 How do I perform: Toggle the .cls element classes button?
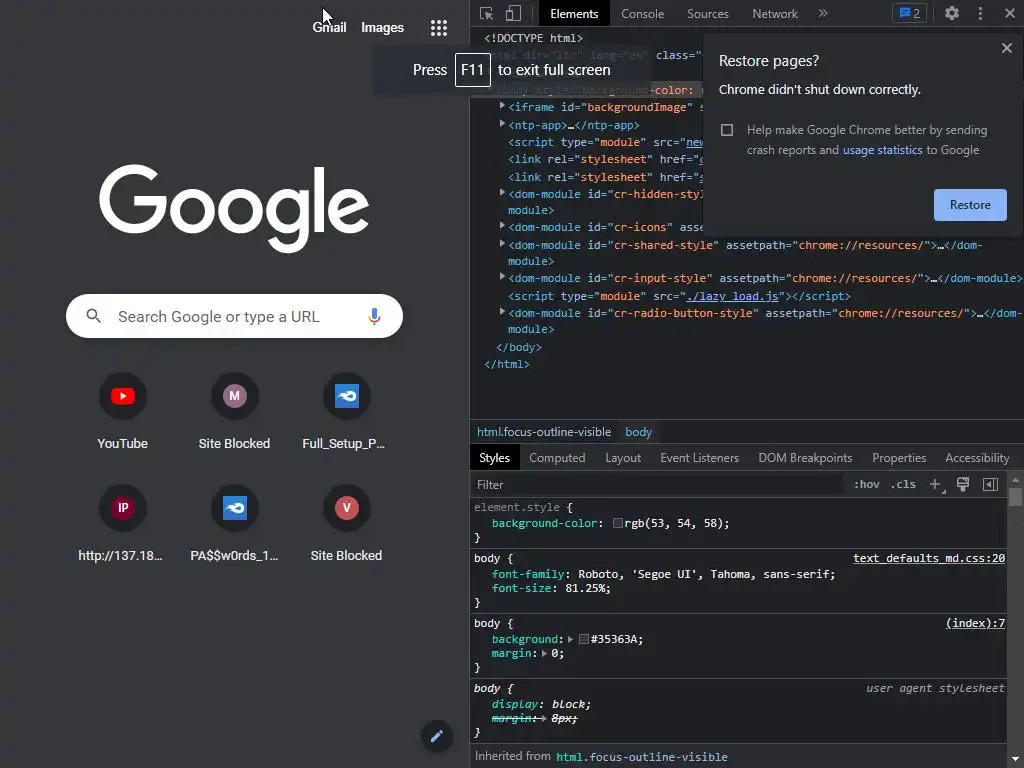tap(903, 485)
